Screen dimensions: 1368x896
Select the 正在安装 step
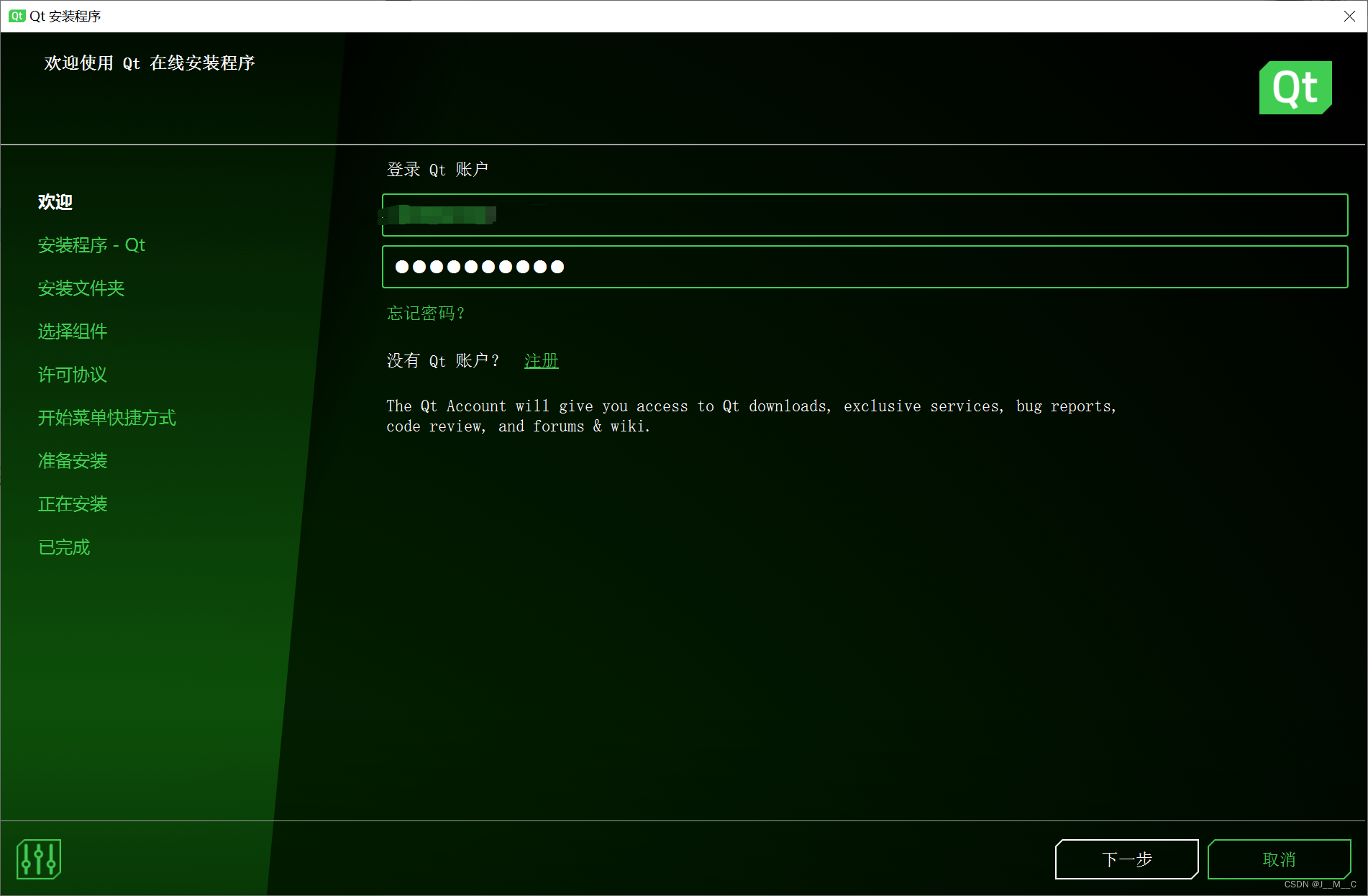click(x=73, y=504)
